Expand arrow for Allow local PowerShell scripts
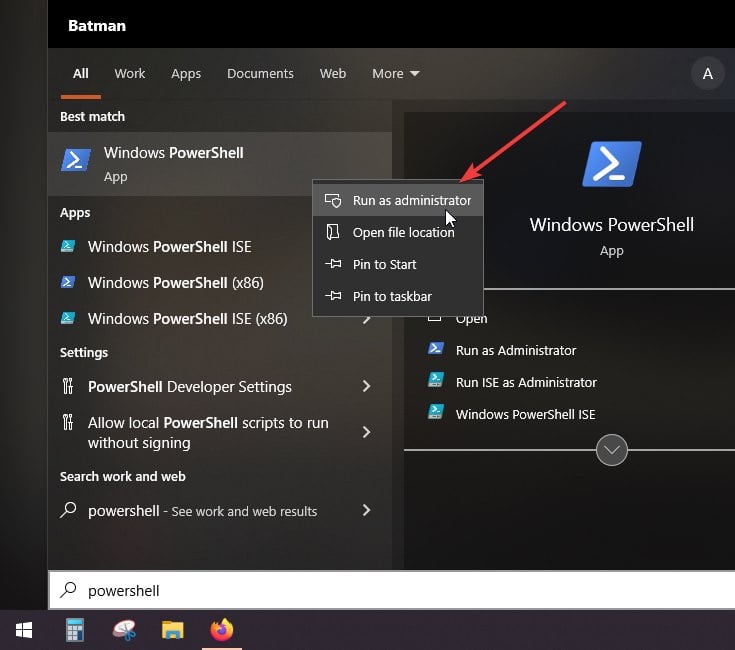The height and width of the screenshot is (650, 735). tap(367, 432)
